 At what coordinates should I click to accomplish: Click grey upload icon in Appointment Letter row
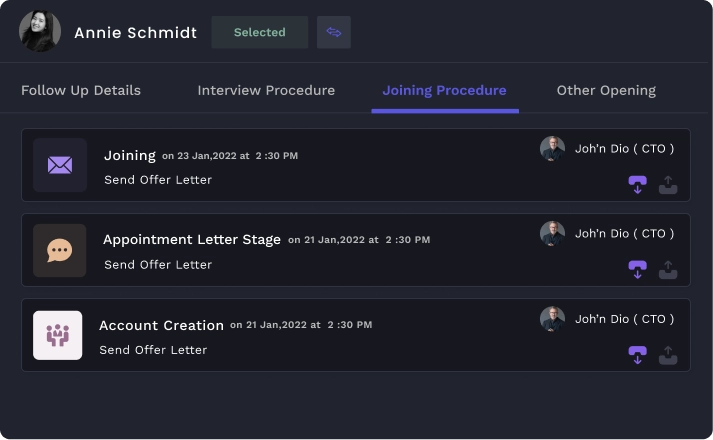(668, 270)
